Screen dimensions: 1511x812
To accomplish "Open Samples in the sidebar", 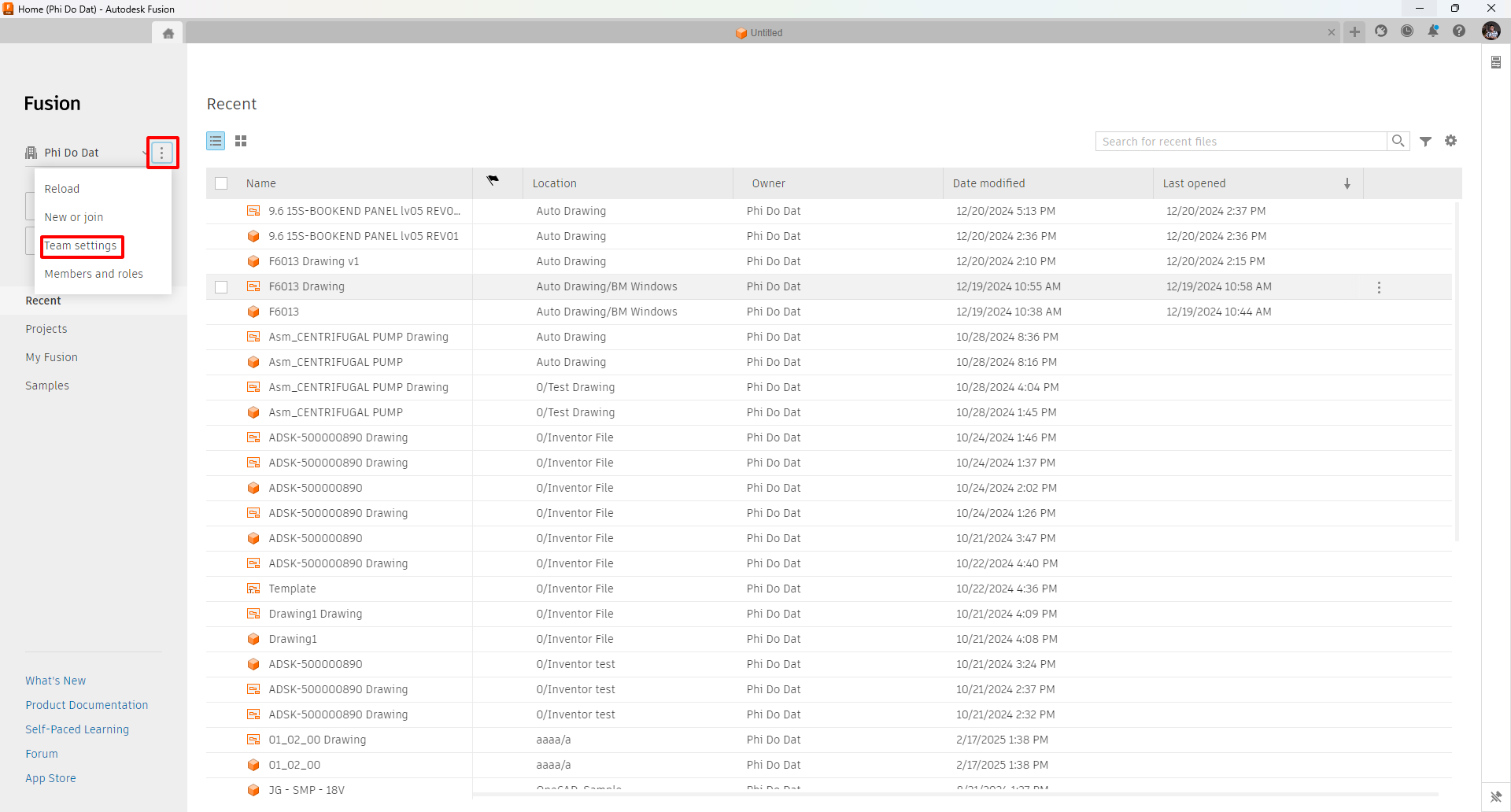I will pos(47,386).
